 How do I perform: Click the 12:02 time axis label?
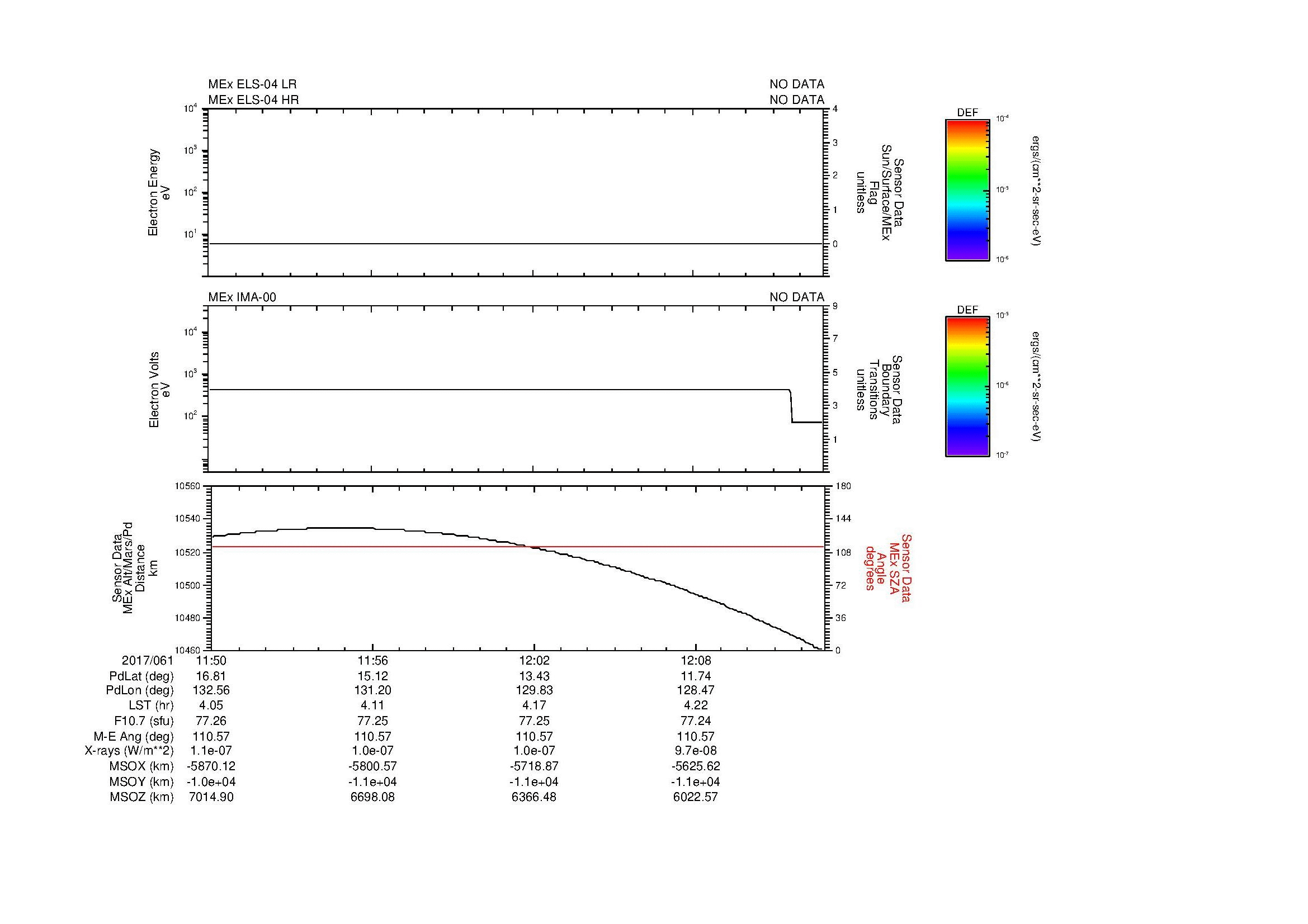534,661
